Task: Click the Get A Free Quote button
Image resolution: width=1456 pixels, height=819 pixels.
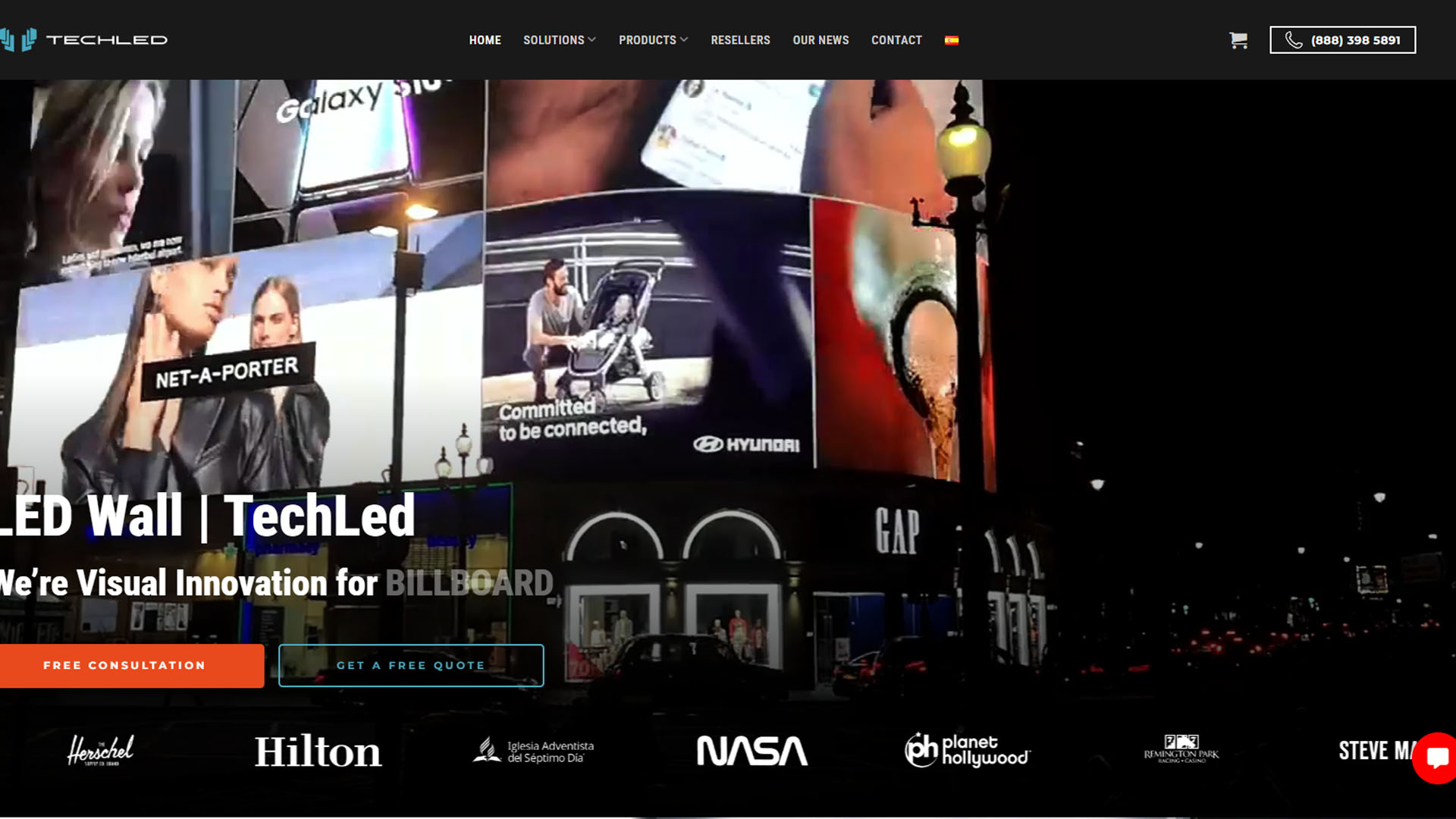Action: click(411, 666)
